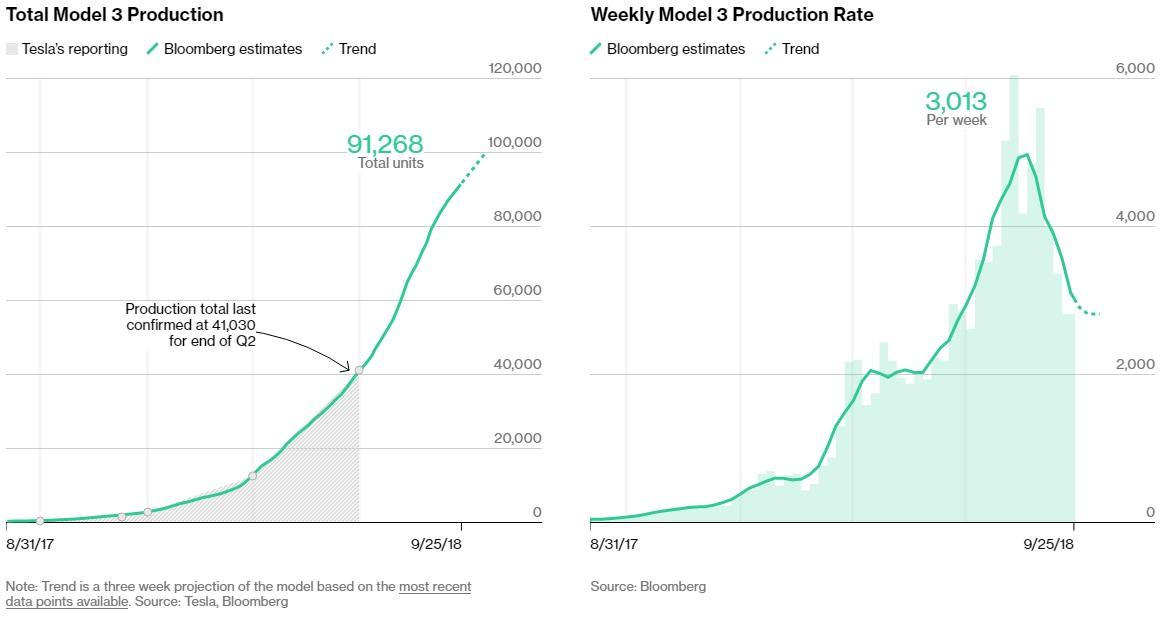Click Bloomberg estimates line icon in Weekly Rate legend

point(596,49)
